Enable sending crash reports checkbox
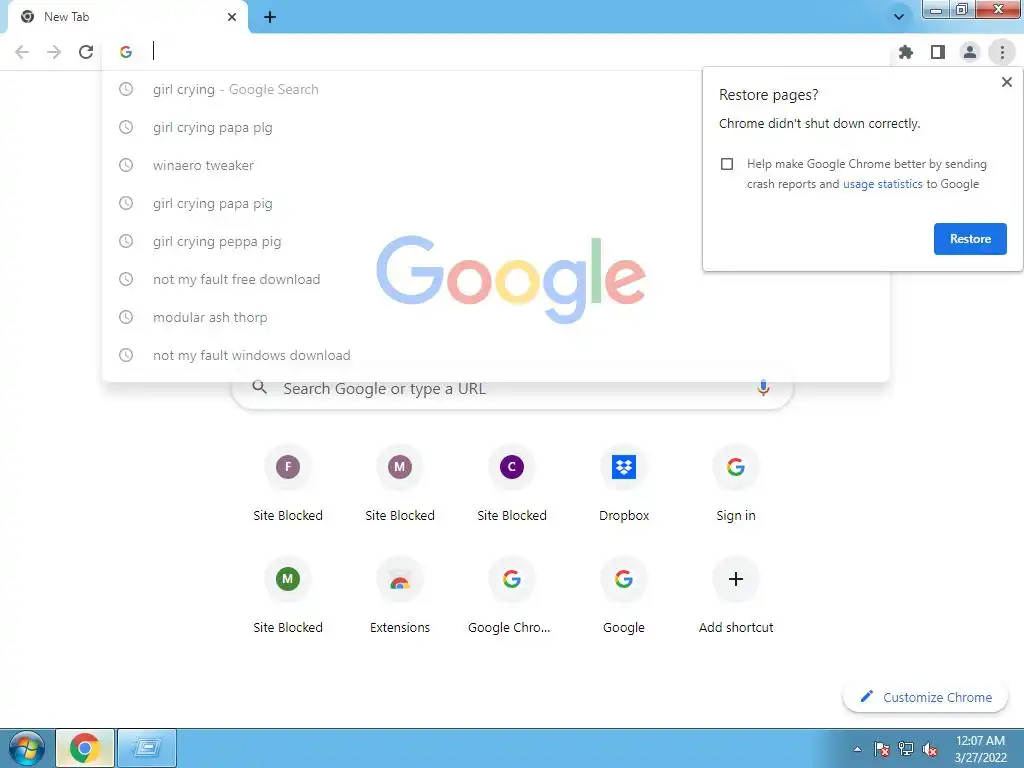Viewport: 1024px width, 768px height. [727, 164]
